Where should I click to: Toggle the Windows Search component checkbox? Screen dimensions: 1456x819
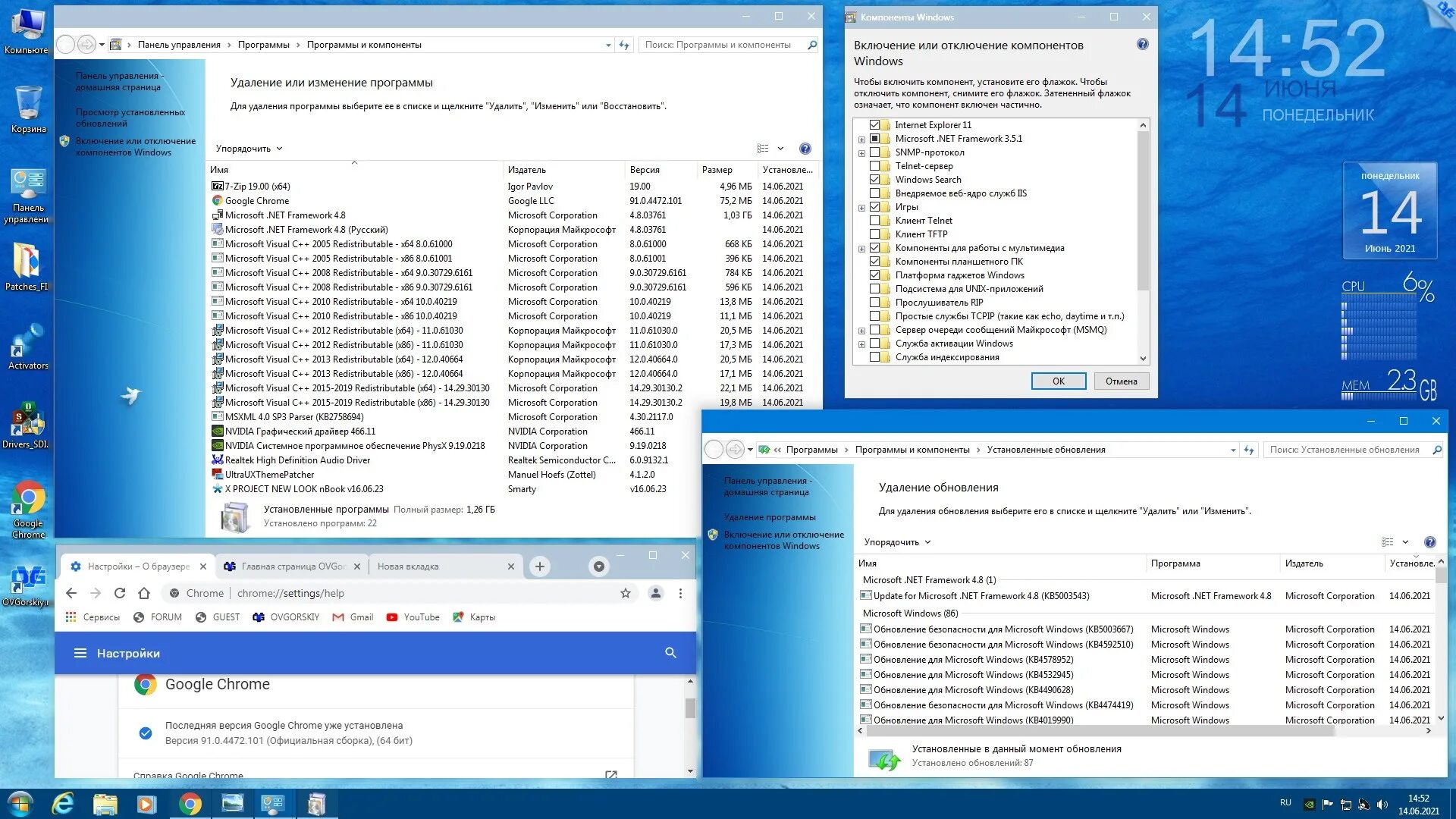point(875,180)
